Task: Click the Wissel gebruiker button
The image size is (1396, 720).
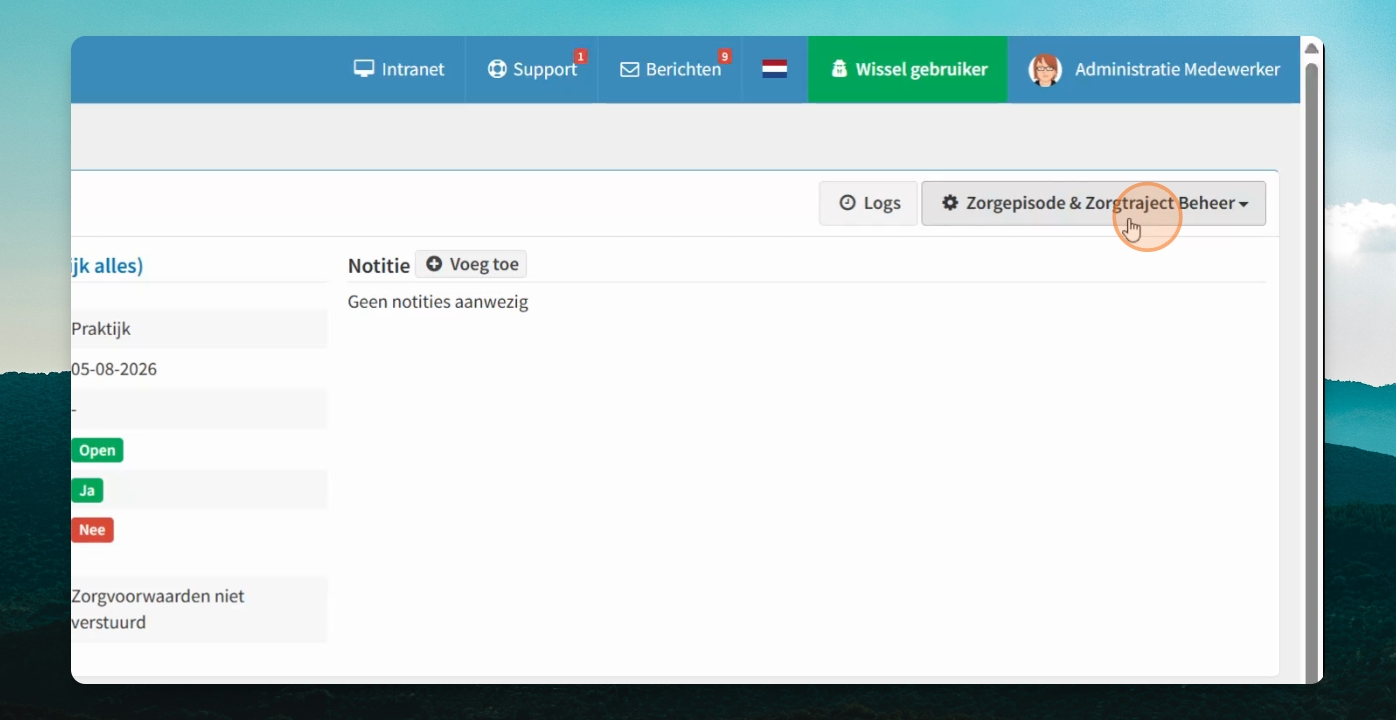Action: (x=908, y=69)
